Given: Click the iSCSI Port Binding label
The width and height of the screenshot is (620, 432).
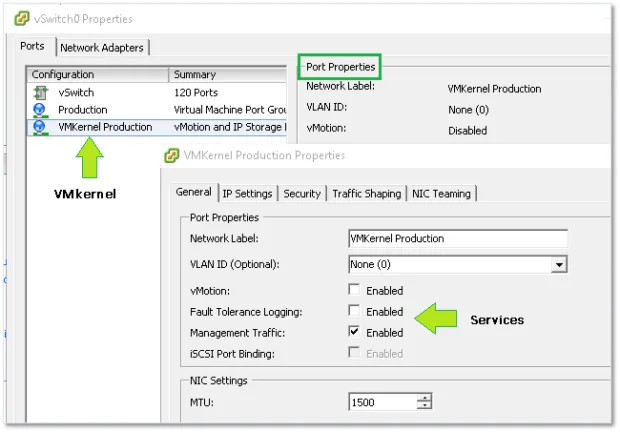Looking at the screenshot, I should (232, 354).
